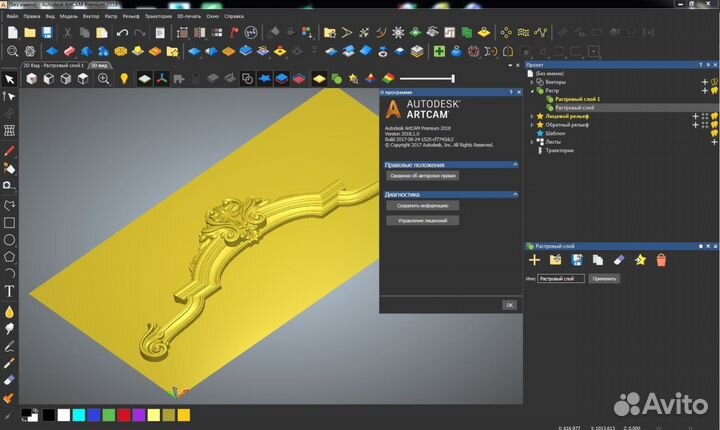The height and width of the screenshot is (430, 720).
Task: Switch to the 2D Вид - Растровый слой 1 tab
Action: click(54, 65)
